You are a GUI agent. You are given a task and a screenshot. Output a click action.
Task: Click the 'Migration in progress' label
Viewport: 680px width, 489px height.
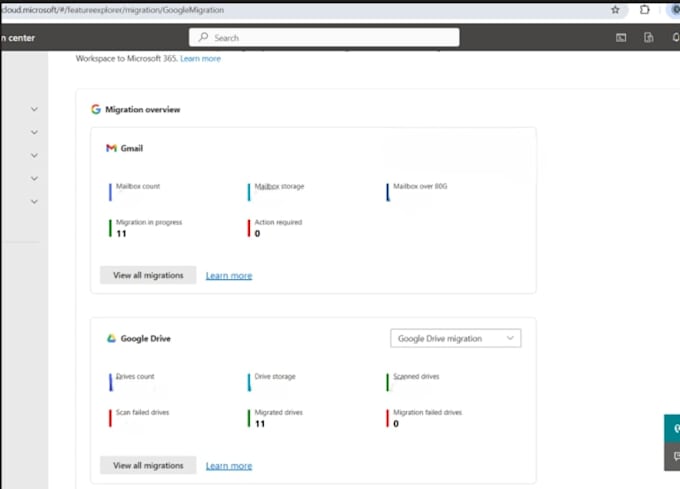149,222
